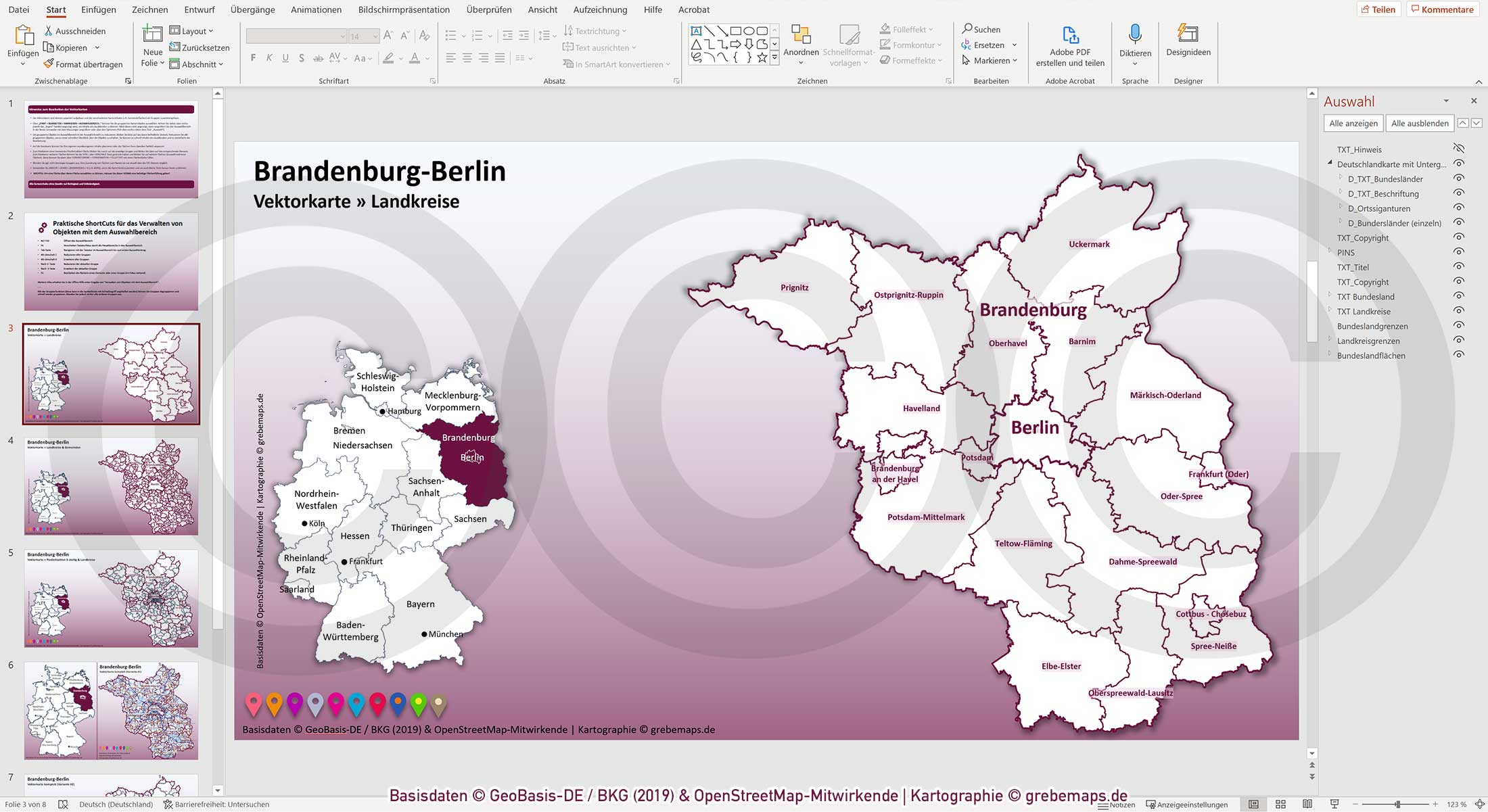This screenshot has width=1488, height=812.
Task: Click the Alle ausblenden button
Action: pyautogui.click(x=1419, y=123)
